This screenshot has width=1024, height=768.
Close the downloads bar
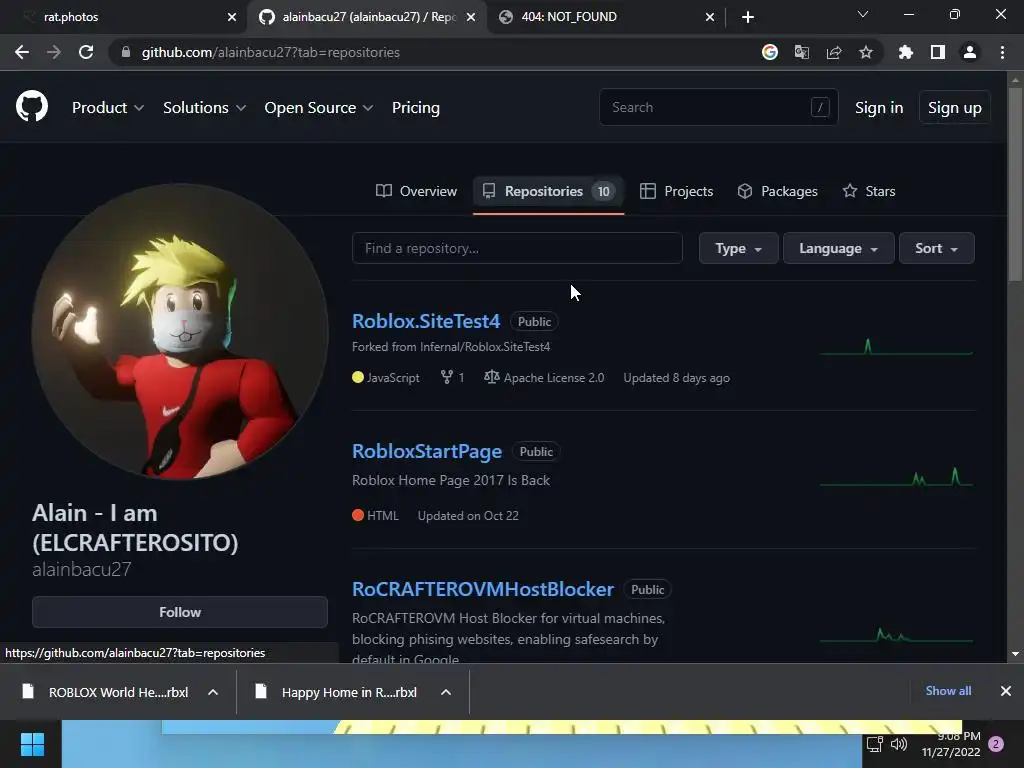pyautogui.click(x=1006, y=691)
